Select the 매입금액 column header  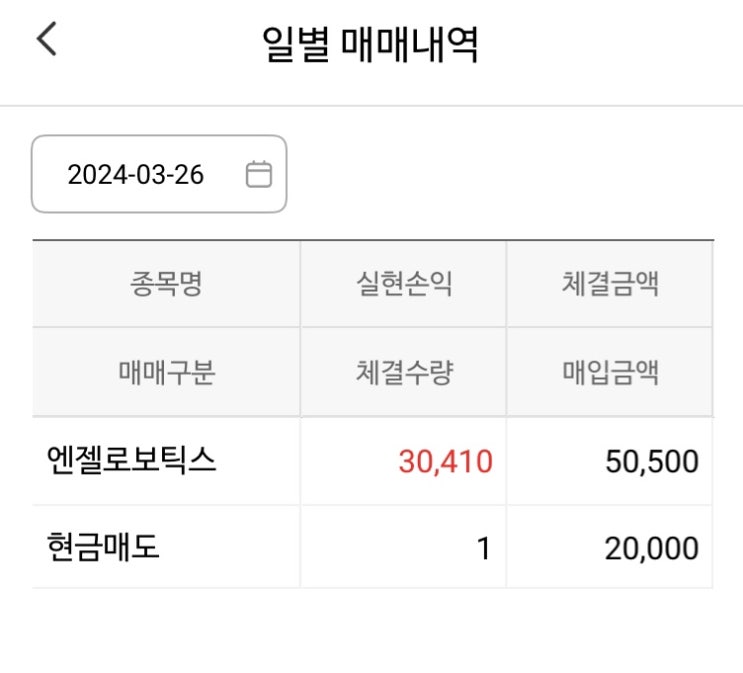click(610, 373)
